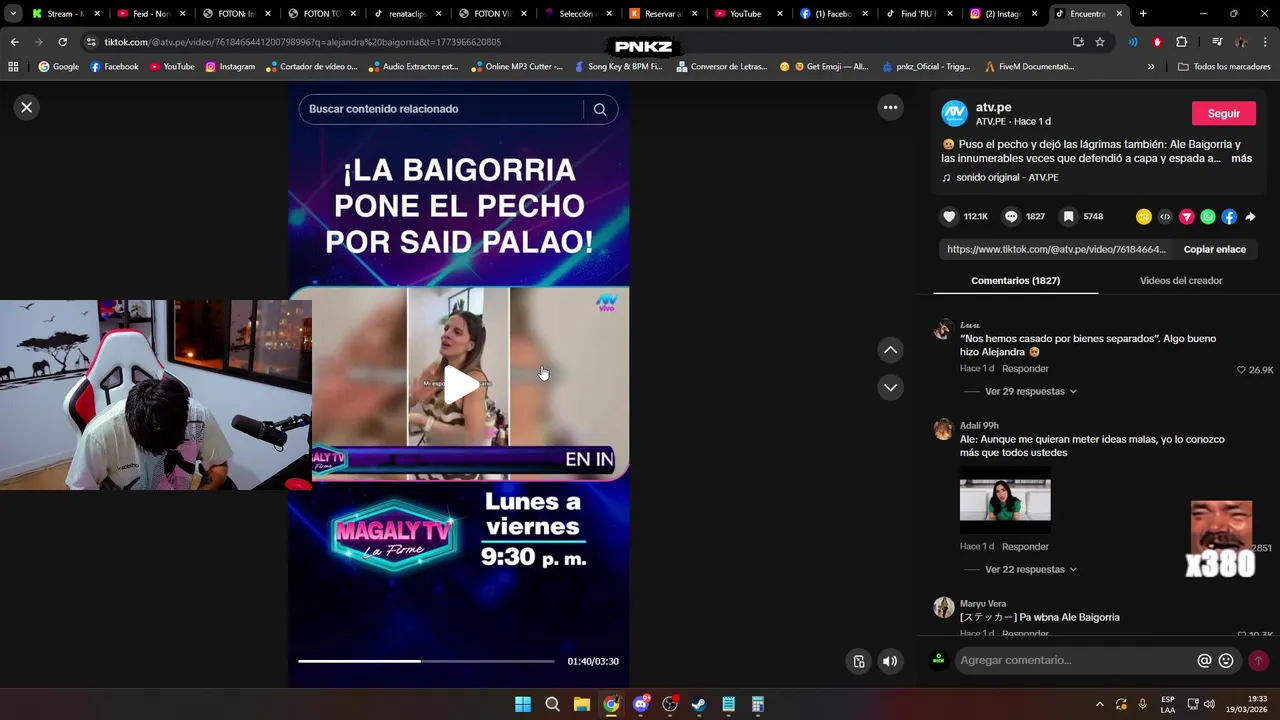1280x720 pixels.
Task: Open a new browser tab
Action: point(1143,14)
